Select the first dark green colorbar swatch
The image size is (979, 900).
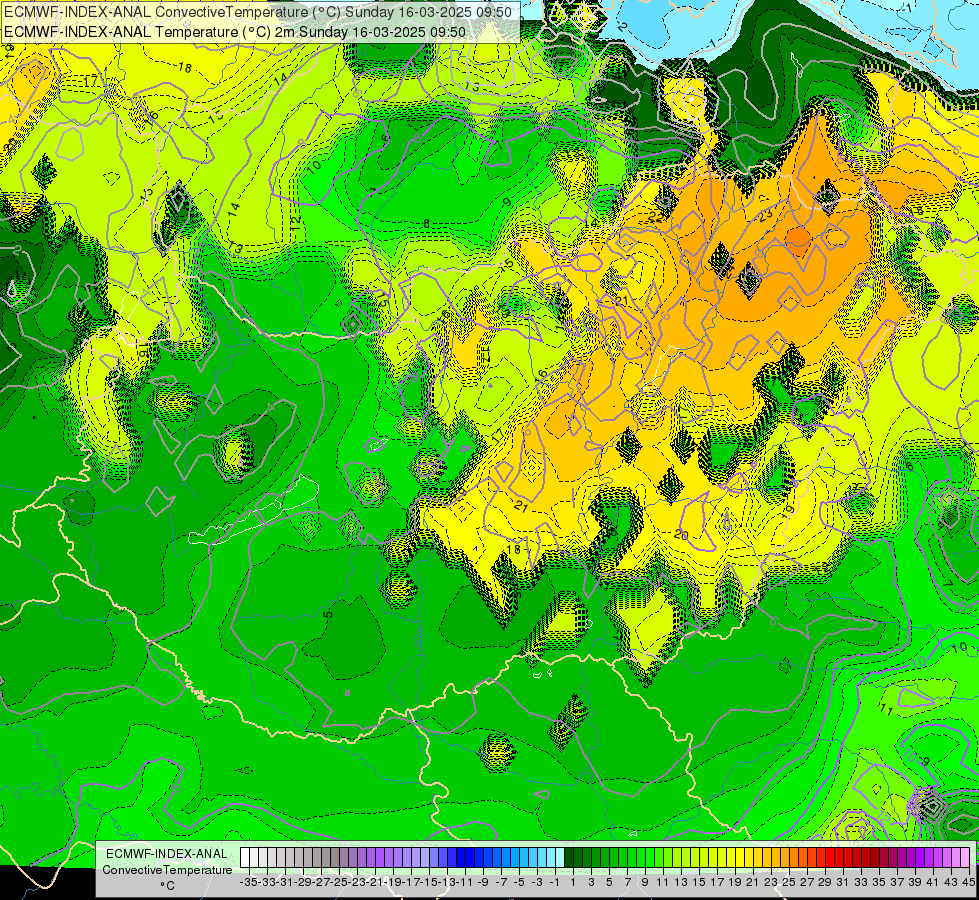[x=569, y=857]
